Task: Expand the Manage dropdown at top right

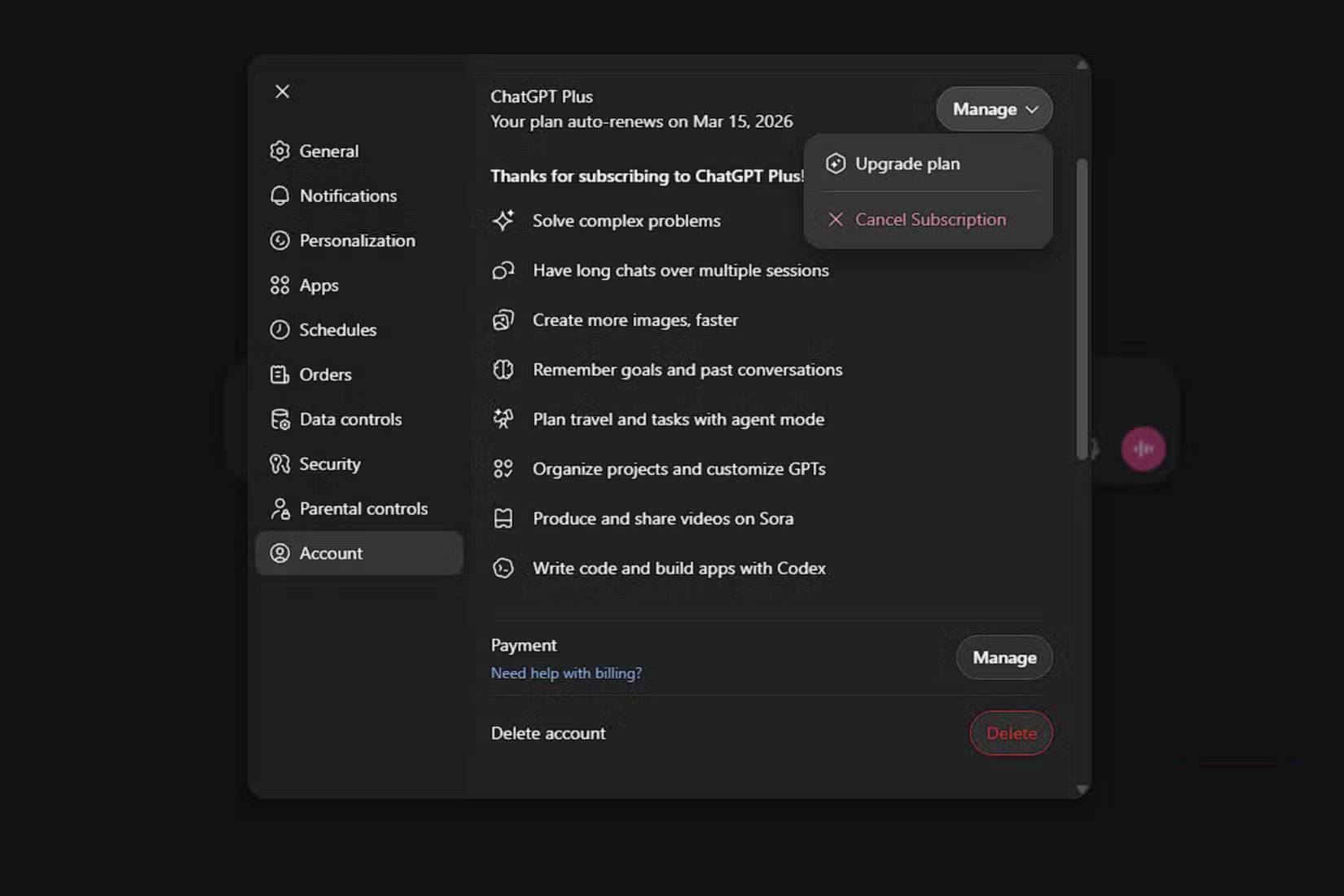Action: tap(994, 108)
